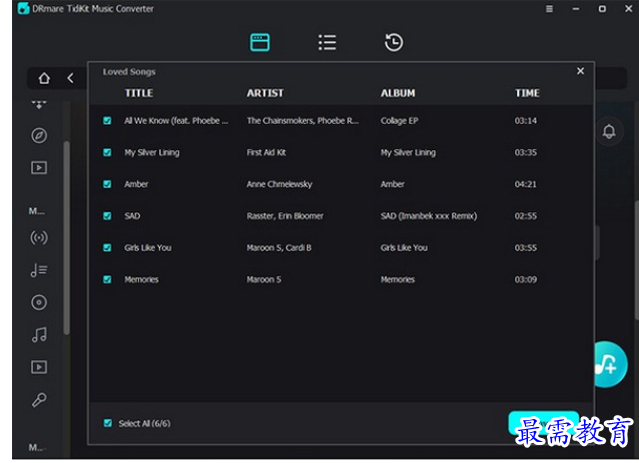Uncheck the Girls Like You song checkbox
Image resolution: width=639 pixels, height=463 pixels.
point(107,248)
